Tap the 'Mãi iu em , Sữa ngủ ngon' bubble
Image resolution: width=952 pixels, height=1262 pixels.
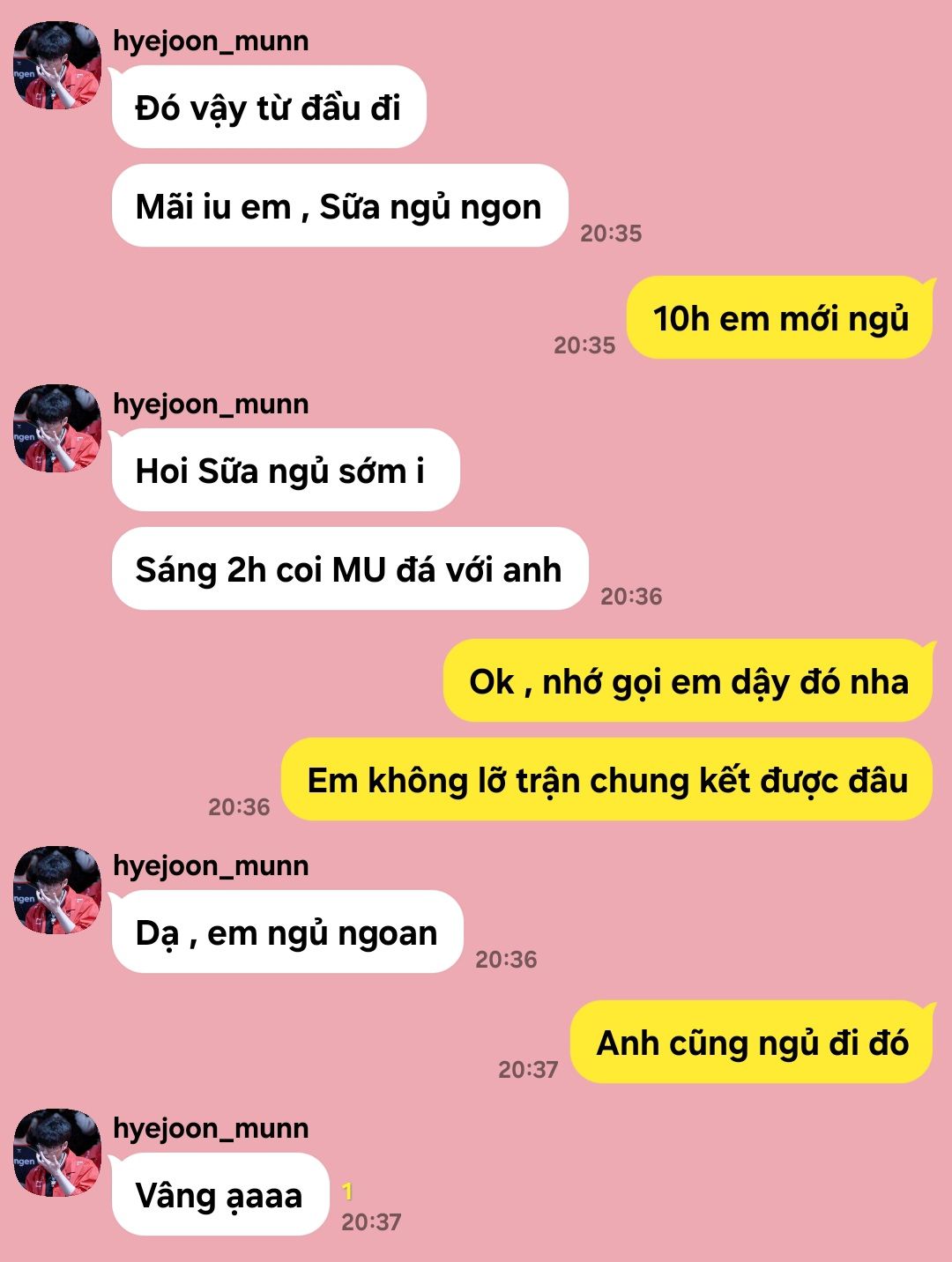[338, 206]
